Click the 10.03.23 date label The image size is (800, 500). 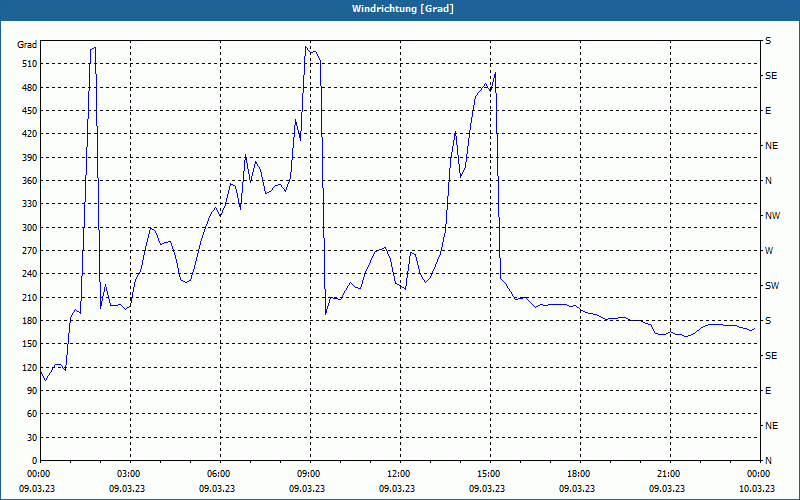pyautogui.click(x=757, y=488)
